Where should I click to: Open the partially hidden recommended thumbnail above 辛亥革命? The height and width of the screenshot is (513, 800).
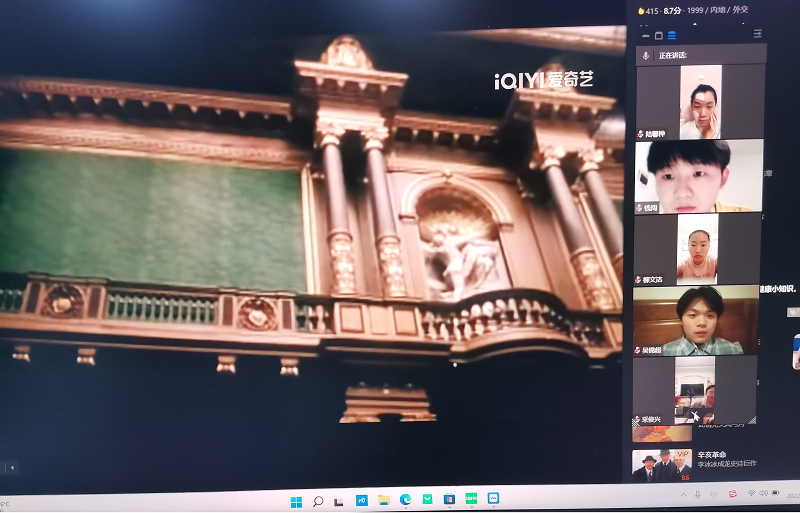point(662,433)
